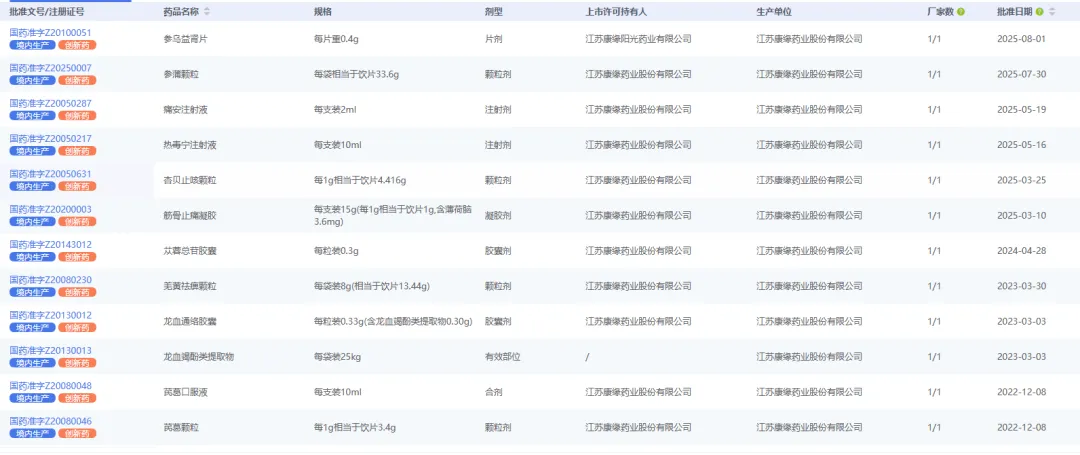Image resolution: width=1080 pixels, height=455 pixels.
Task: Open the 国药准字Z20130013 record link
Action: click(50, 350)
